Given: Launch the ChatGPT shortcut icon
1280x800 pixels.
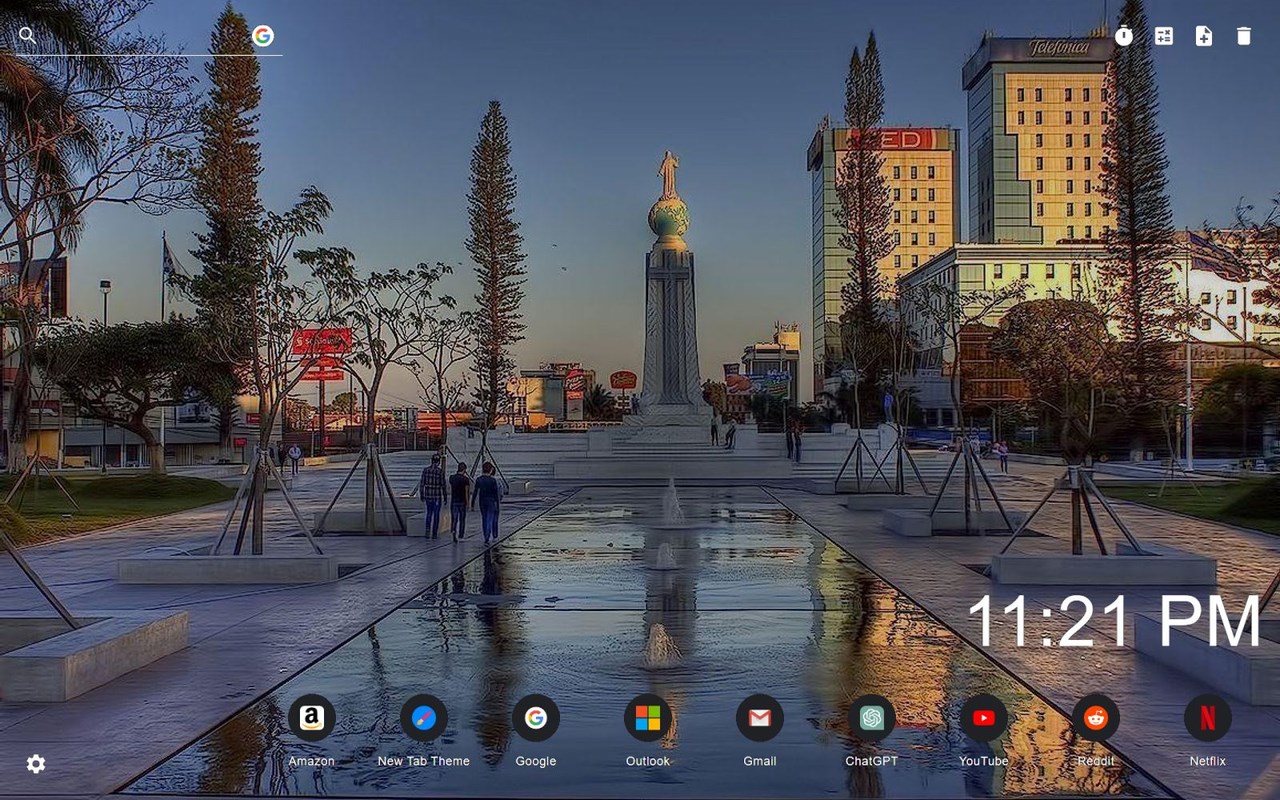Looking at the screenshot, I should tap(872, 718).
